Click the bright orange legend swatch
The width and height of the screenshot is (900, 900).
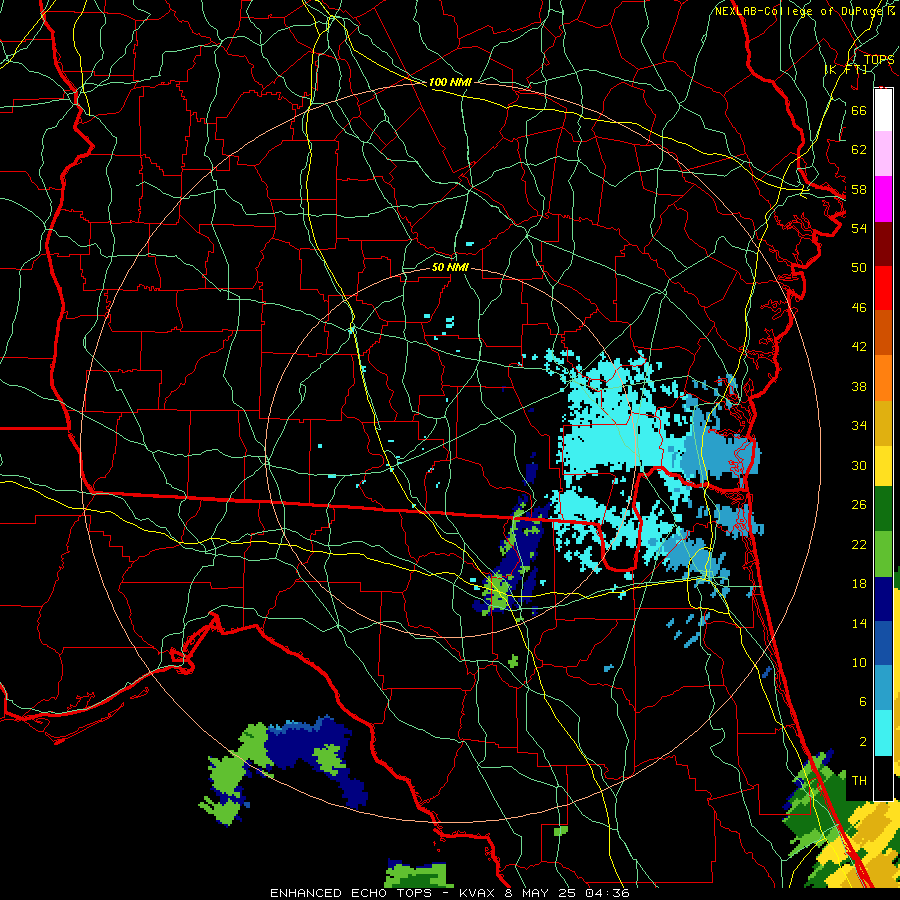pos(883,378)
